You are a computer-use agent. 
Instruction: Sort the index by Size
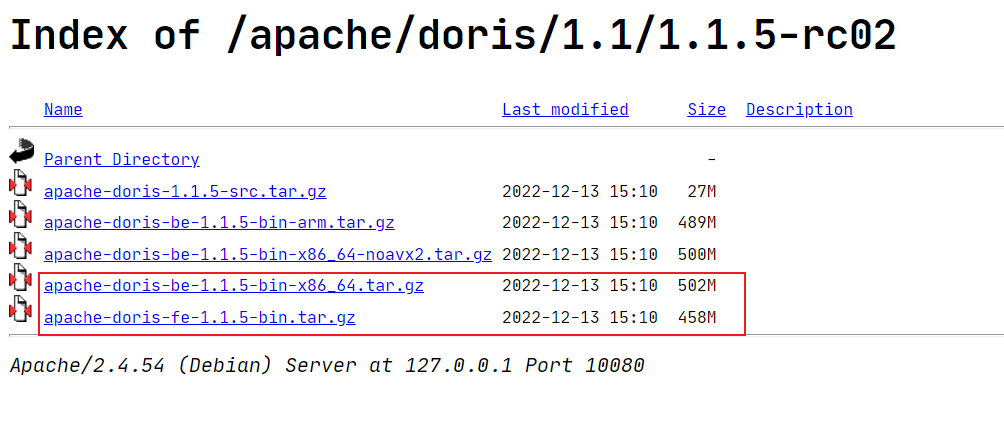pos(706,110)
